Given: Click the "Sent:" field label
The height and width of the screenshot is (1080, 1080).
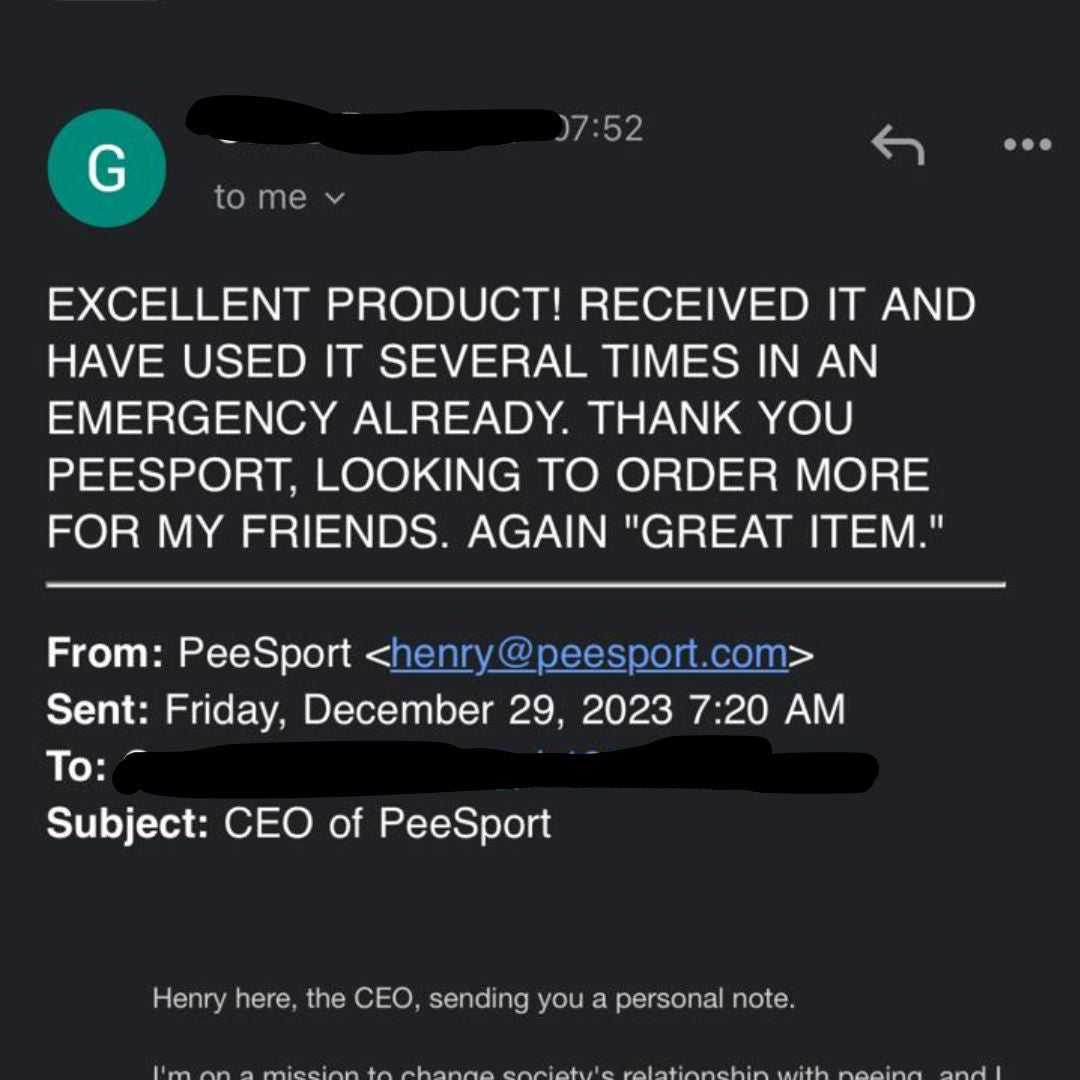Looking at the screenshot, I should point(98,710).
